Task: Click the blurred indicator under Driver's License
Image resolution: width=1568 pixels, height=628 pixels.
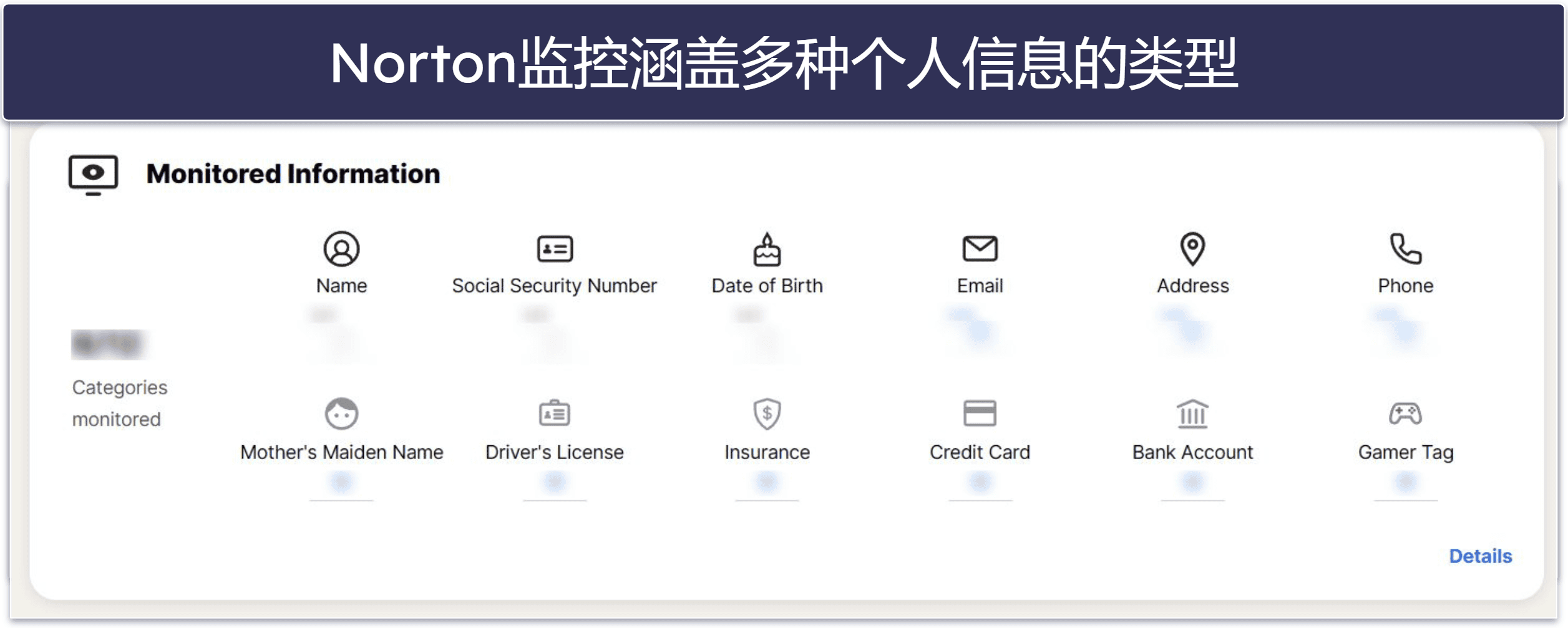Action: (555, 481)
